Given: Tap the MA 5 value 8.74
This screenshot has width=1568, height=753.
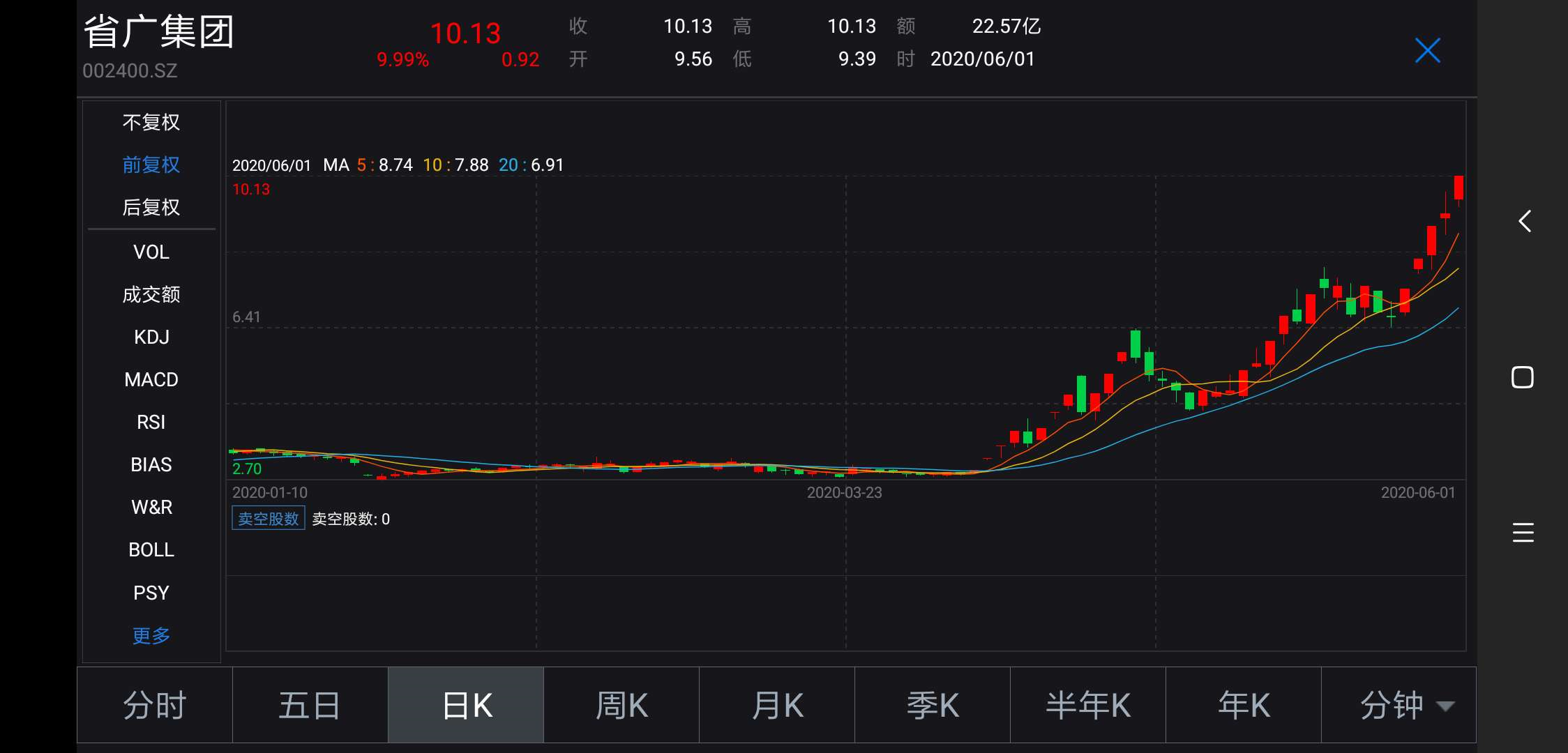Looking at the screenshot, I should click(x=395, y=165).
